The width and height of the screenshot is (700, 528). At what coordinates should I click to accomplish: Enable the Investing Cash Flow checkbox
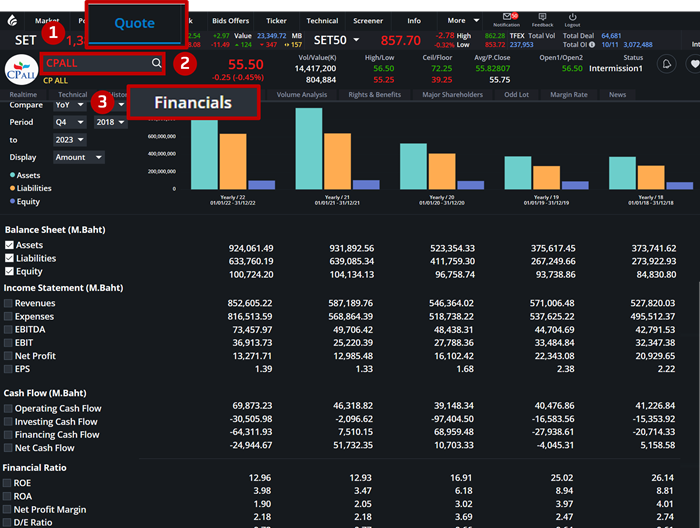point(8,421)
